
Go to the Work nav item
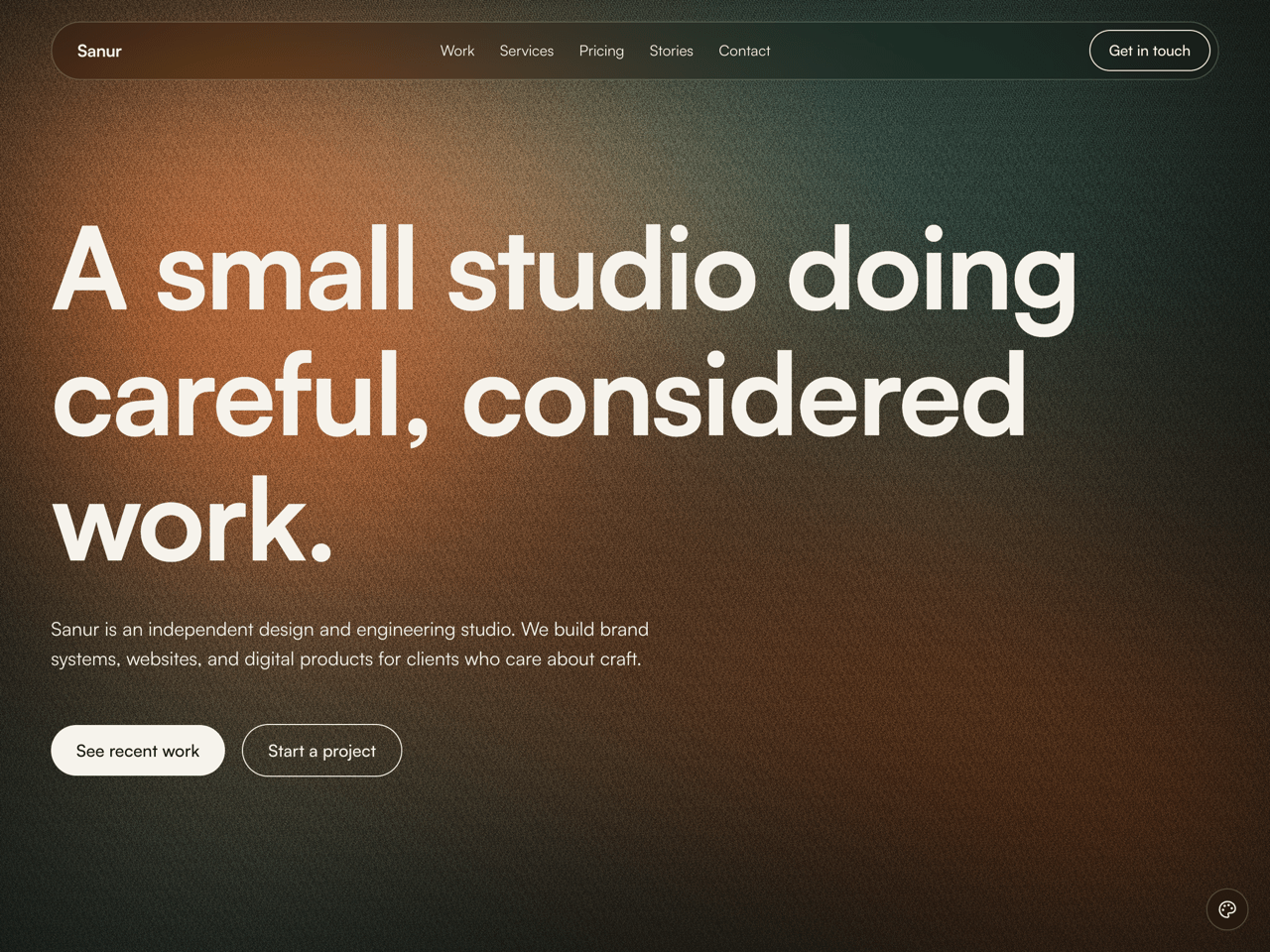457,51
